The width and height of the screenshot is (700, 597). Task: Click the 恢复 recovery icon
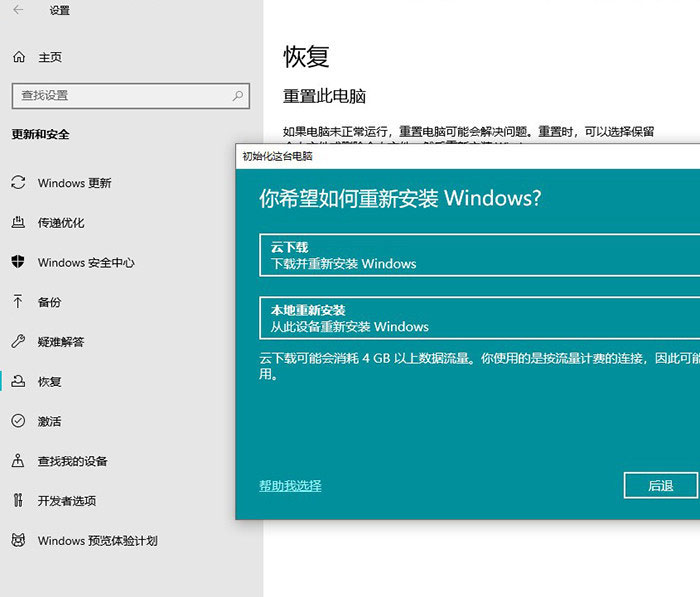pyautogui.click(x=18, y=381)
